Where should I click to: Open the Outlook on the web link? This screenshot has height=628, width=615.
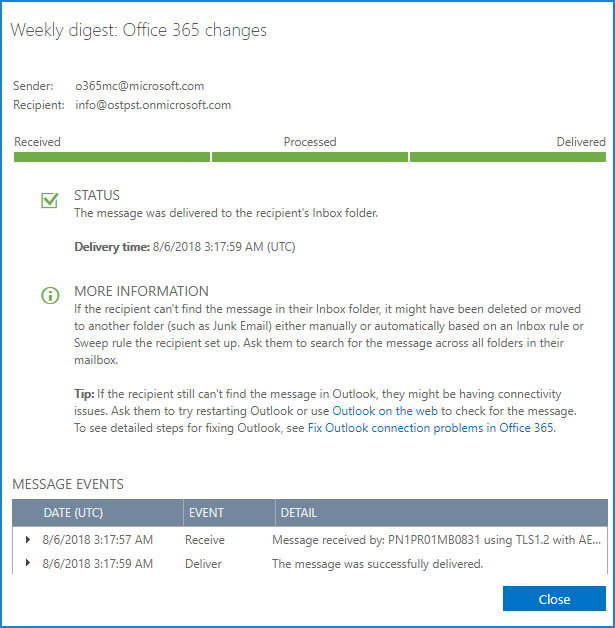point(385,411)
